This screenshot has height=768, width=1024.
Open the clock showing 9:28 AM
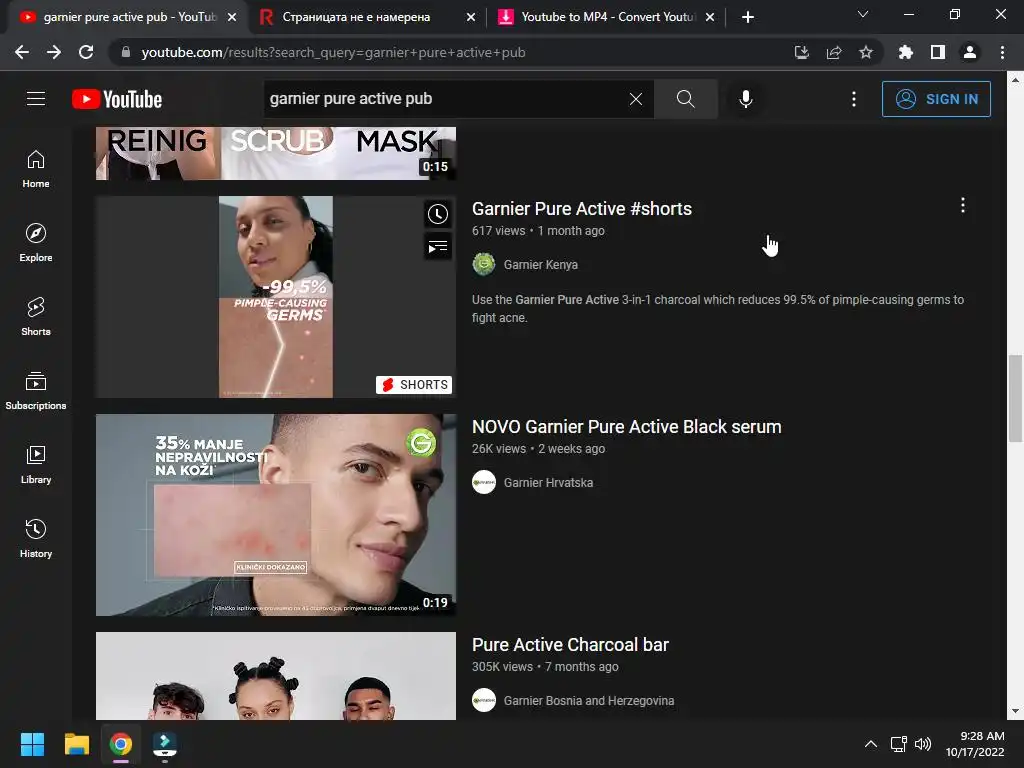click(x=975, y=744)
